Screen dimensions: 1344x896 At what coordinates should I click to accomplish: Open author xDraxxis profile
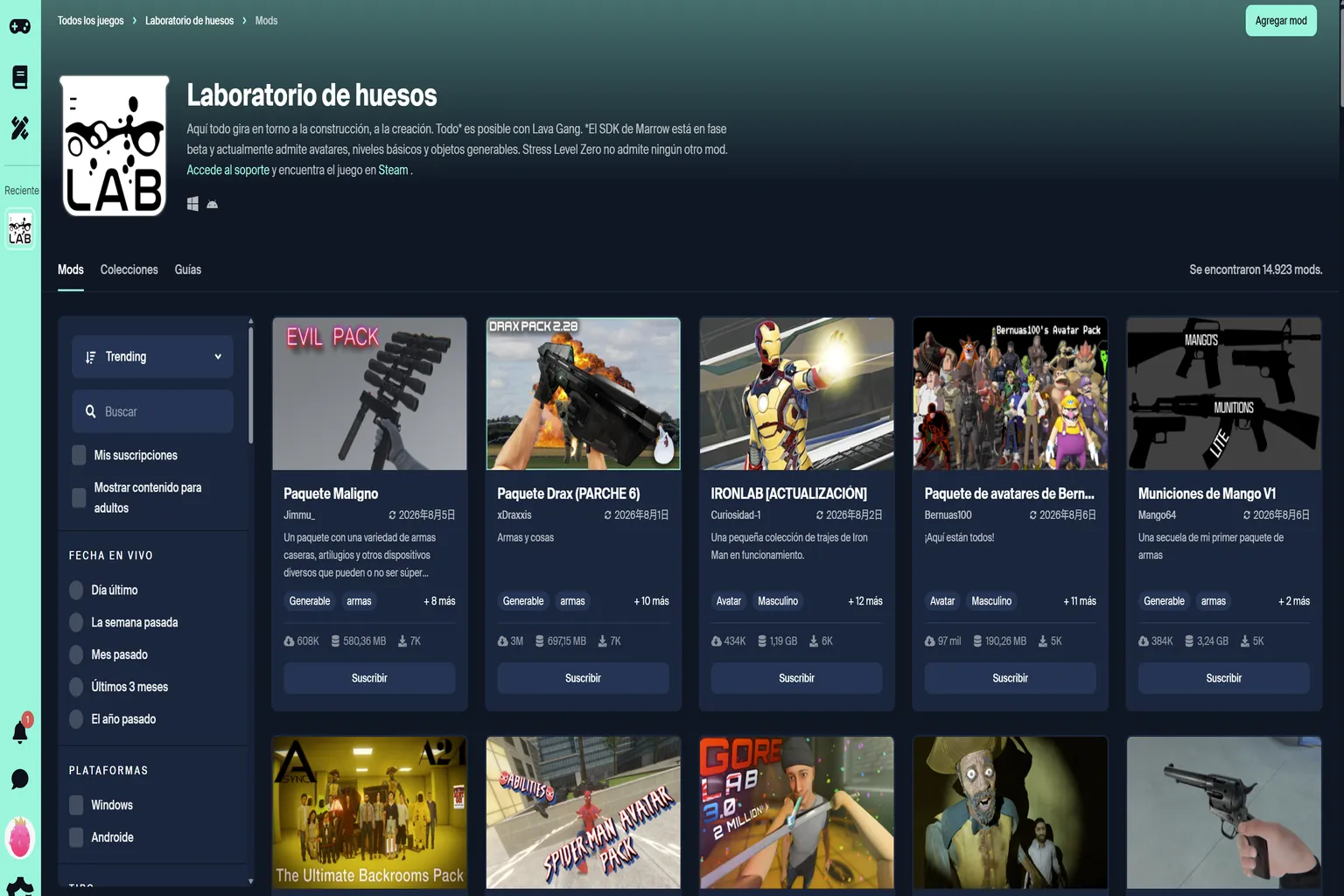(514, 515)
